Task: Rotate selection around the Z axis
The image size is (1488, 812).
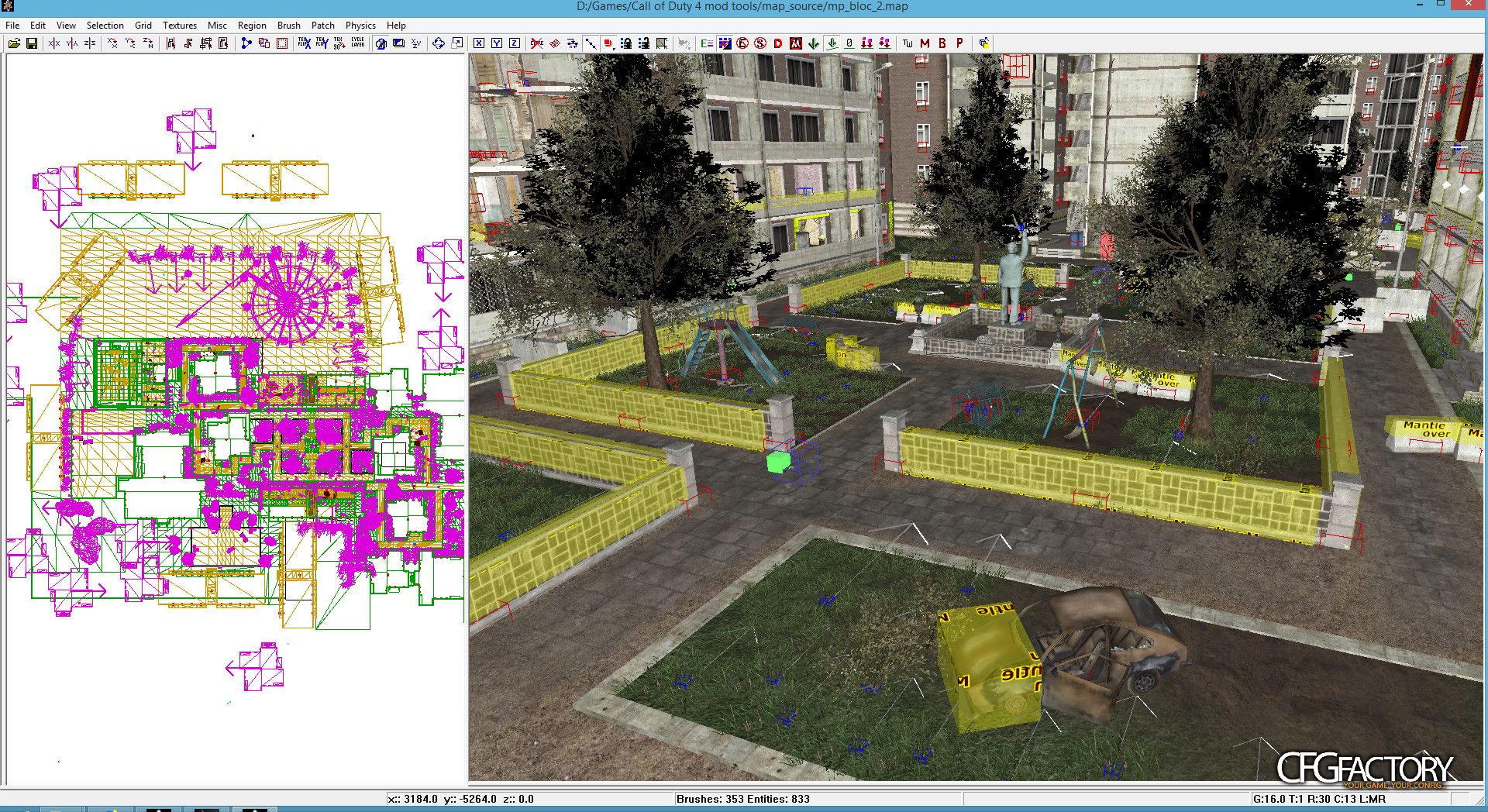Action: 148,43
